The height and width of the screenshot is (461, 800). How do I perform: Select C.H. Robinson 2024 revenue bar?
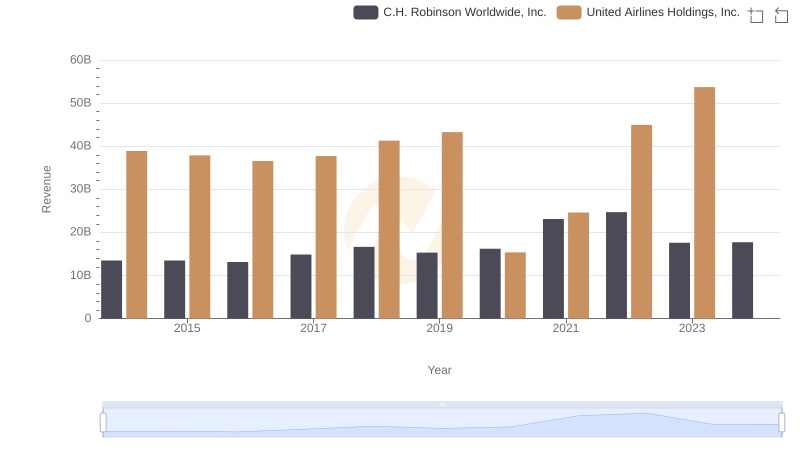[742, 280]
